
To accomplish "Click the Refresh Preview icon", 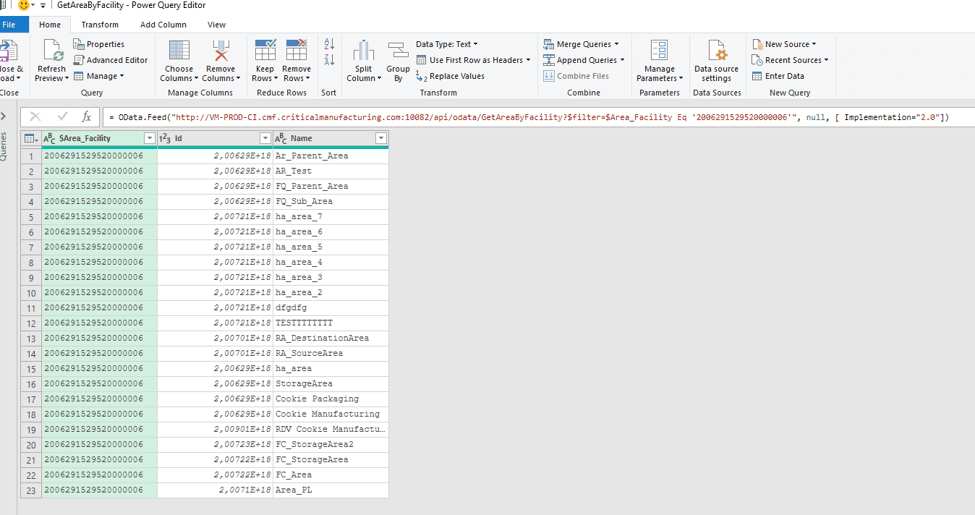I will point(52,52).
